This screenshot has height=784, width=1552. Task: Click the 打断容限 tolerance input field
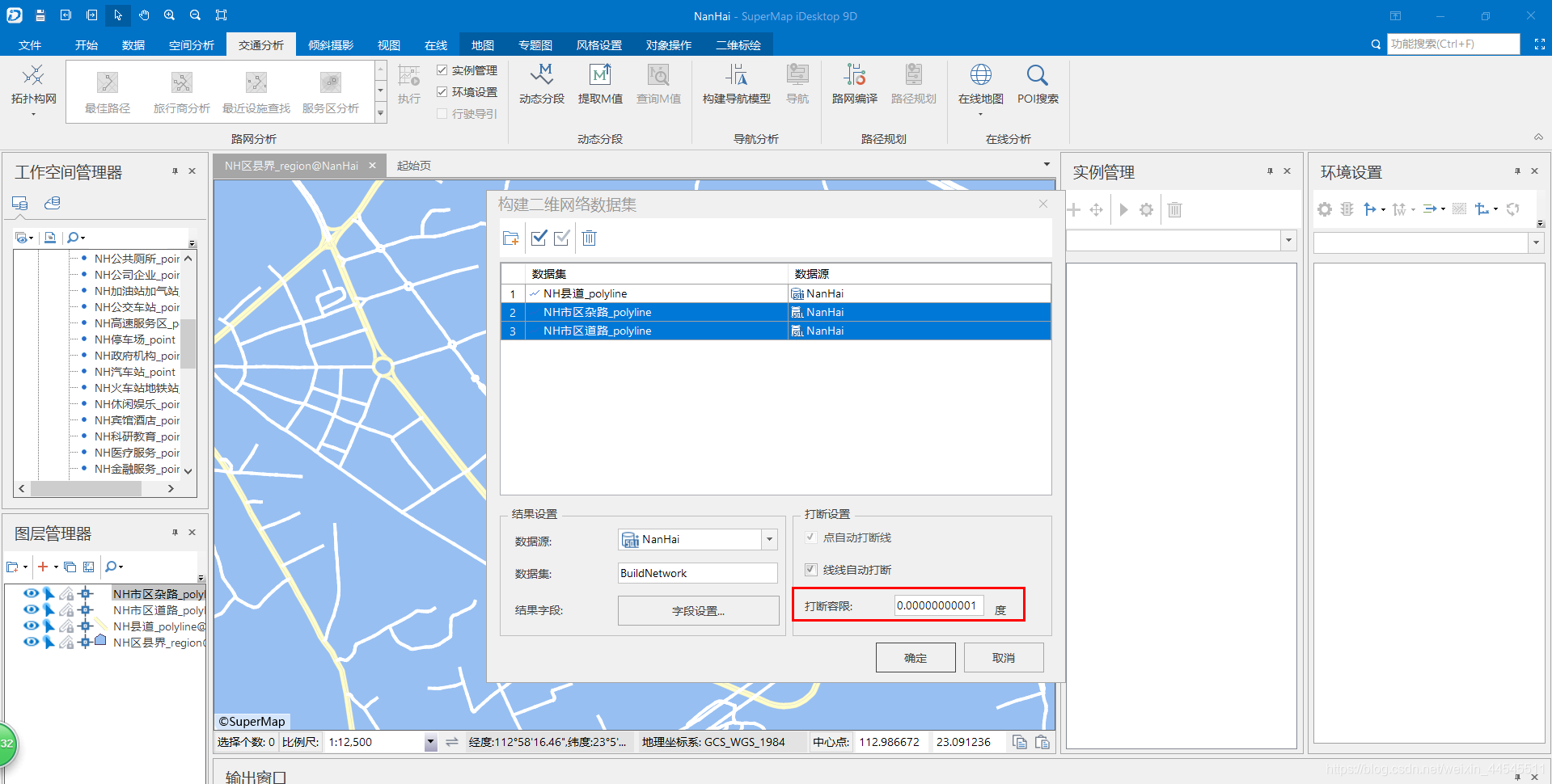(x=940, y=605)
